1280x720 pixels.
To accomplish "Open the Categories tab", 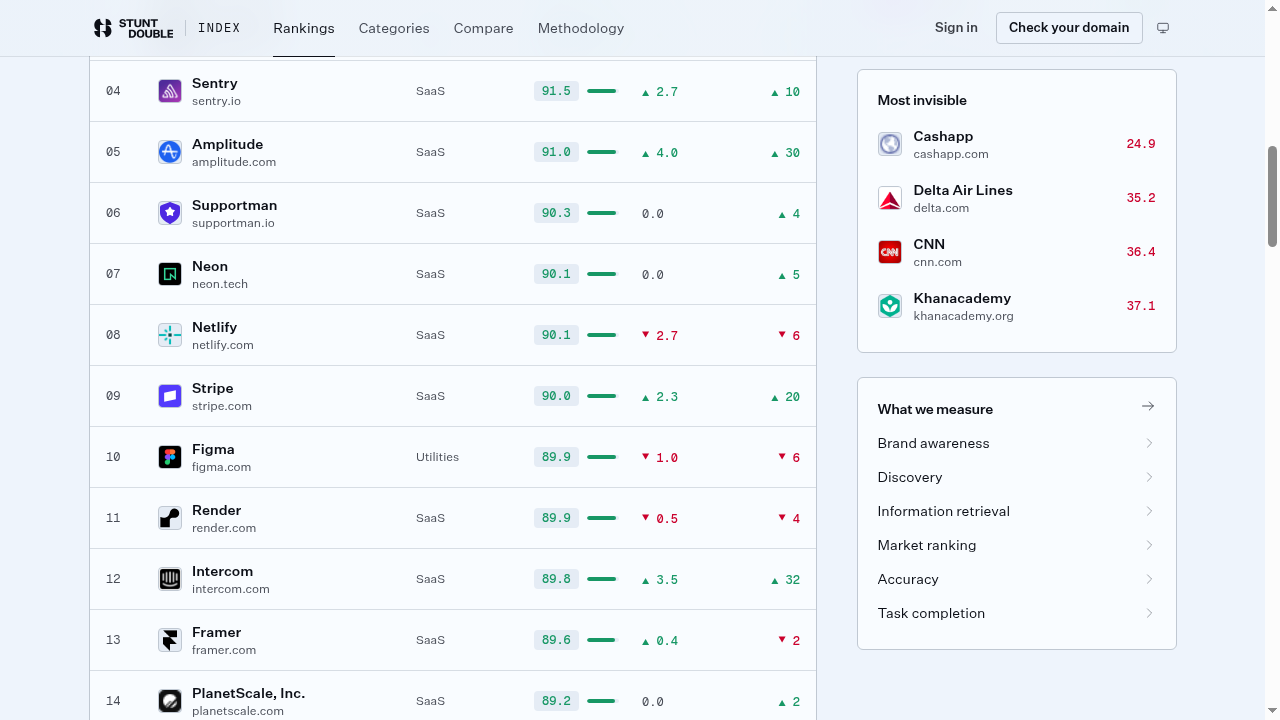I will [x=394, y=28].
